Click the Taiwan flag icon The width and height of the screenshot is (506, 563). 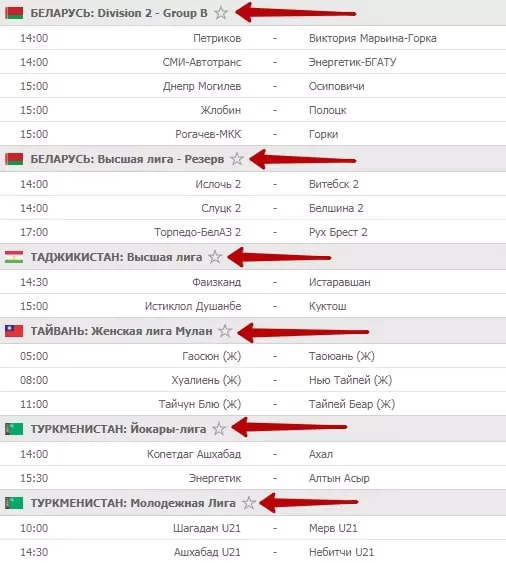click(14, 331)
